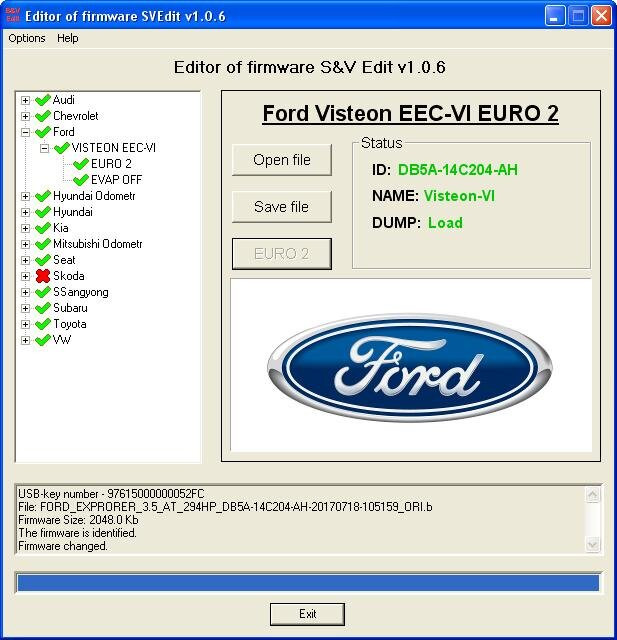Expand the Toyota tree node
The height and width of the screenshot is (640, 617).
click(x=25, y=324)
